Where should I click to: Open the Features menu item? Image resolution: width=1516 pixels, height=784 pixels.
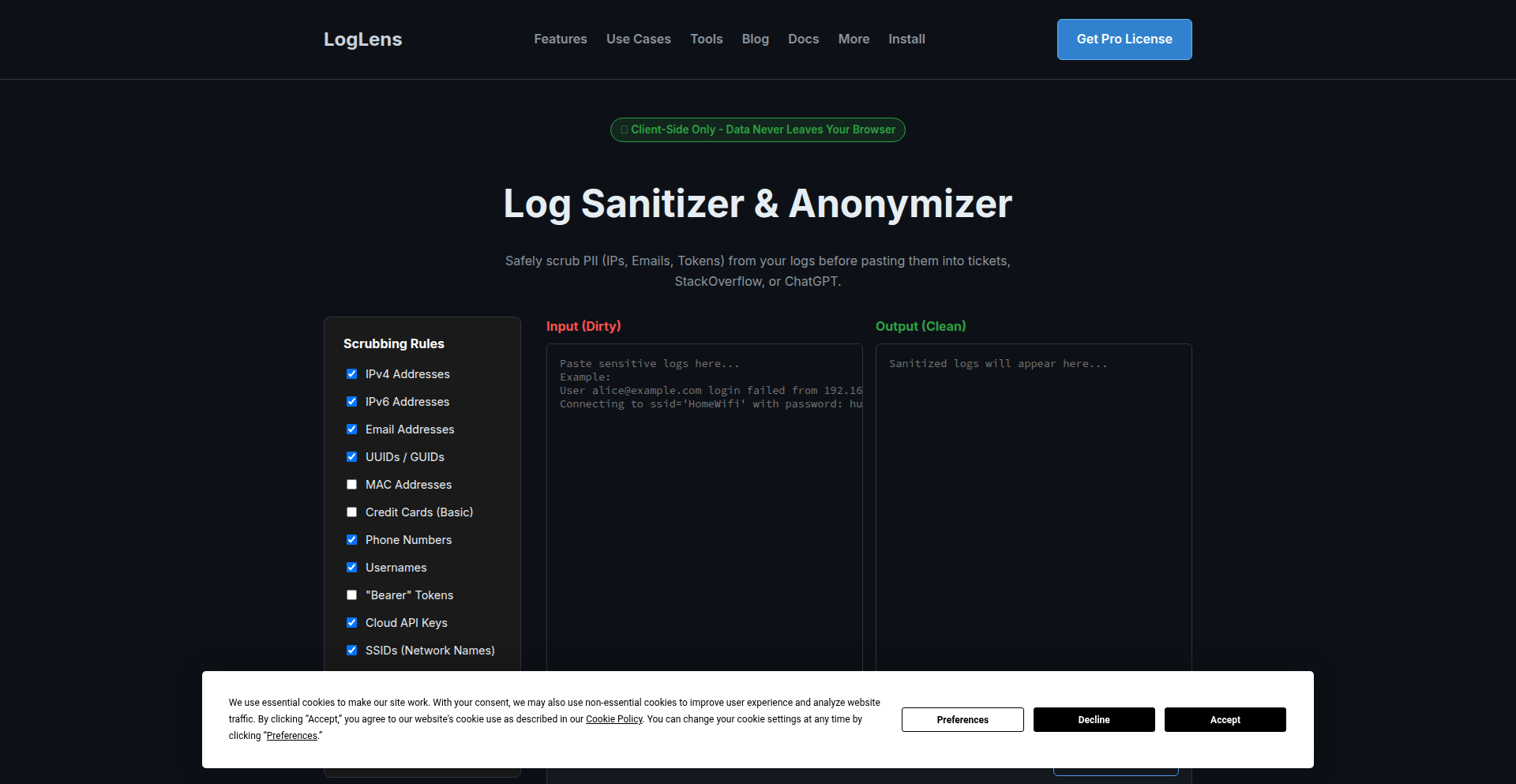click(x=561, y=39)
